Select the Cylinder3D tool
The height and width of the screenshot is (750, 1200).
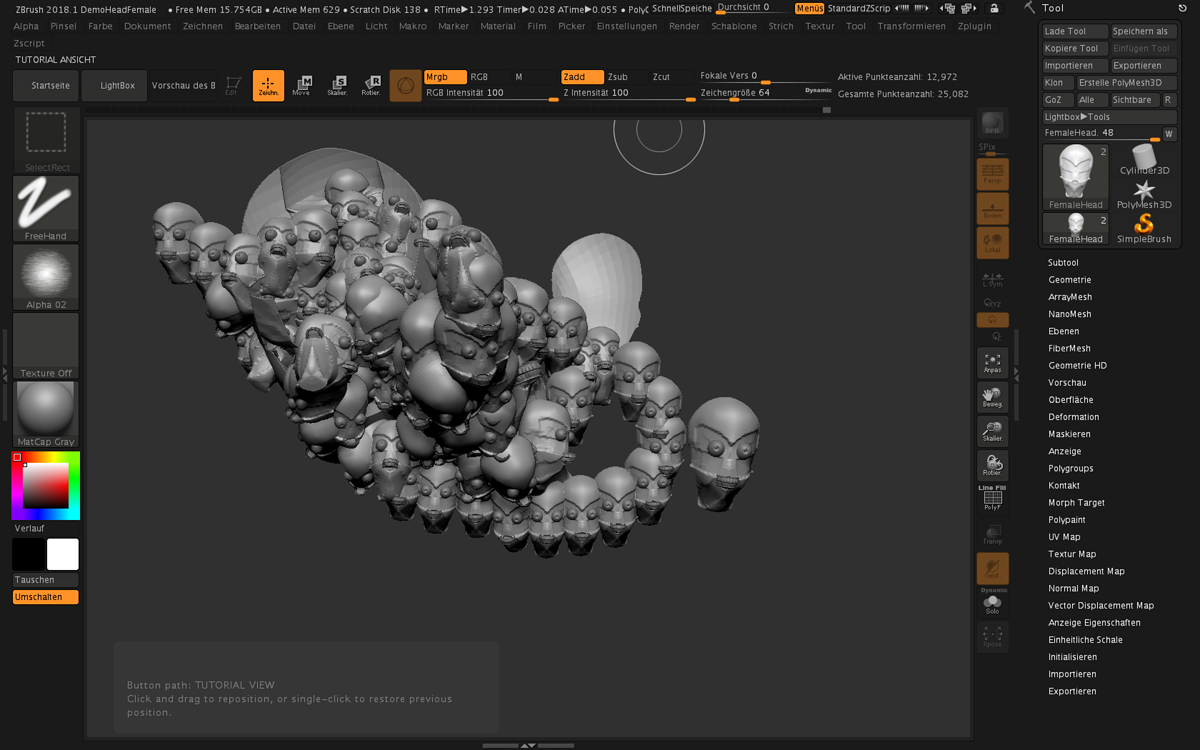click(1145, 160)
